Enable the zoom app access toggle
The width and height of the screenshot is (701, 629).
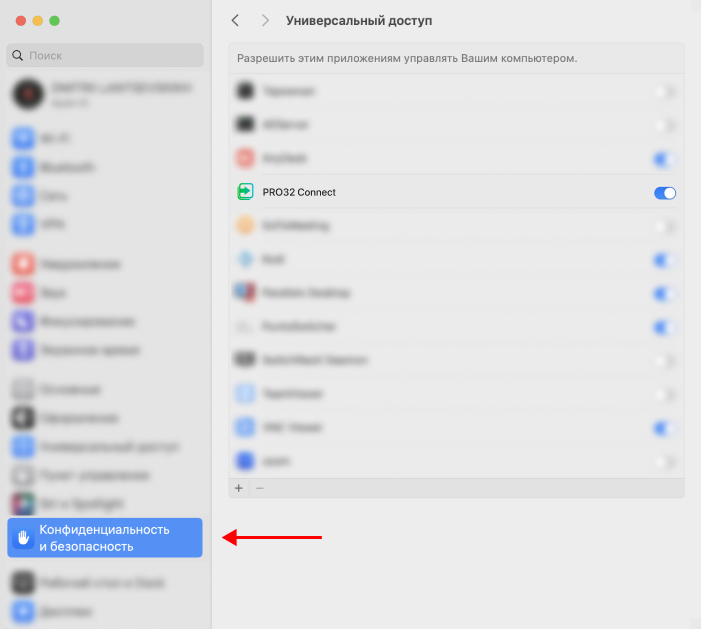(x=665, y=462)
